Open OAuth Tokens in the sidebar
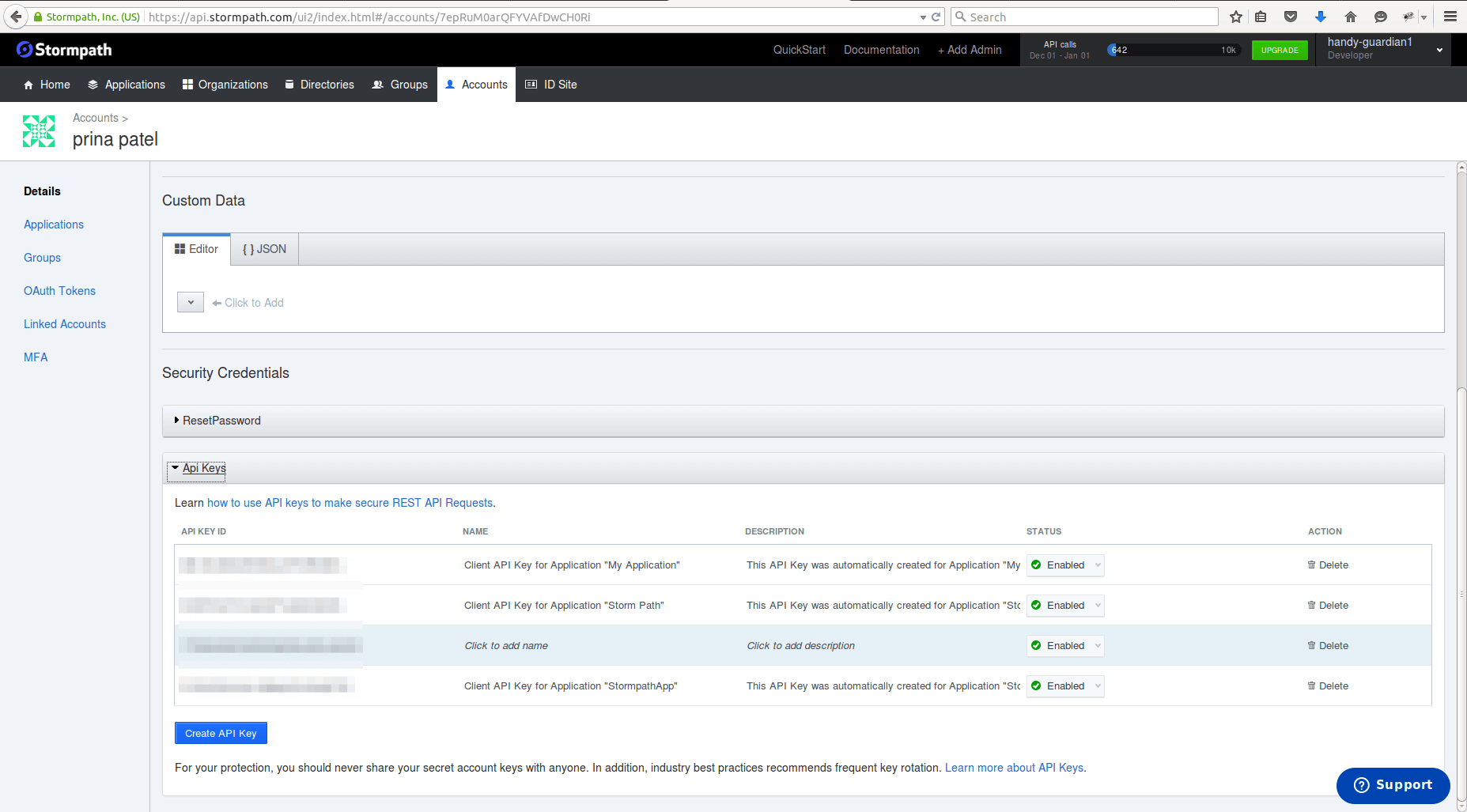Image resolution: width=1467 pixels, height=812 pixels. pyautogui.click(x=59, y=291)
